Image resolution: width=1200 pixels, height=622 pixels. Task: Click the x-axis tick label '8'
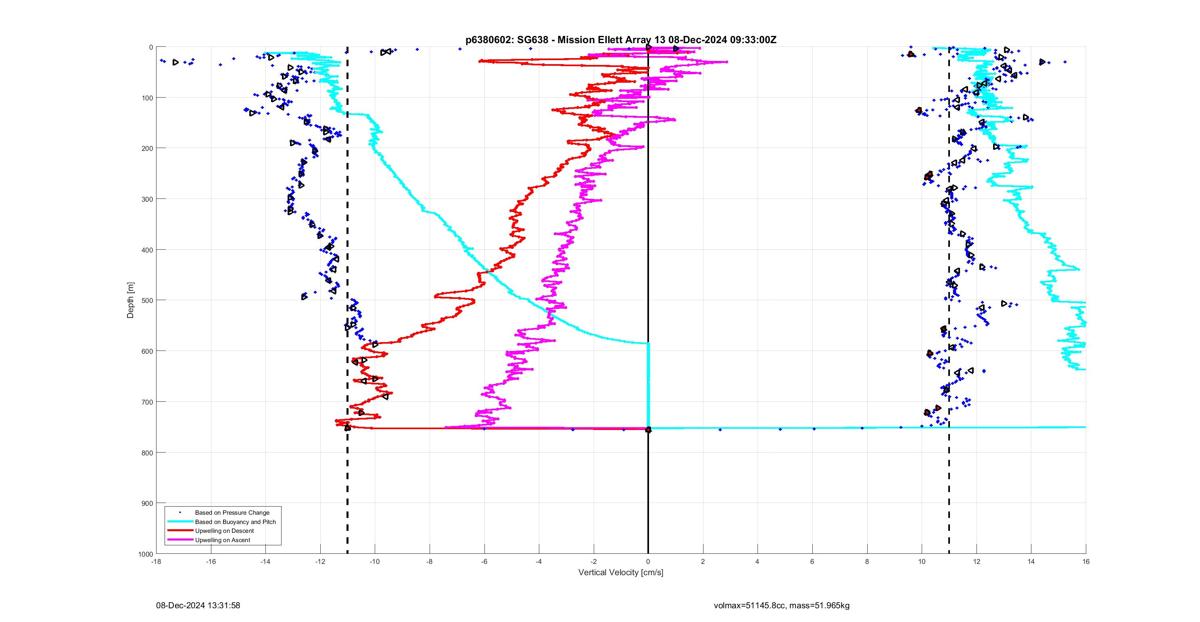coord(867,561)
